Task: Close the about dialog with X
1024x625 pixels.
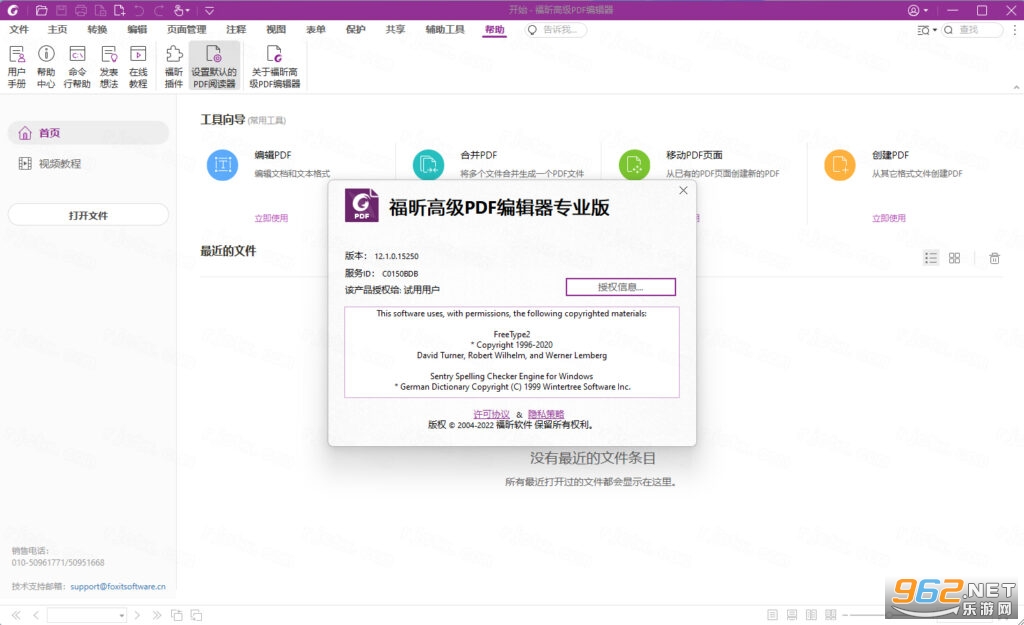Action: (x=683, y=191)
